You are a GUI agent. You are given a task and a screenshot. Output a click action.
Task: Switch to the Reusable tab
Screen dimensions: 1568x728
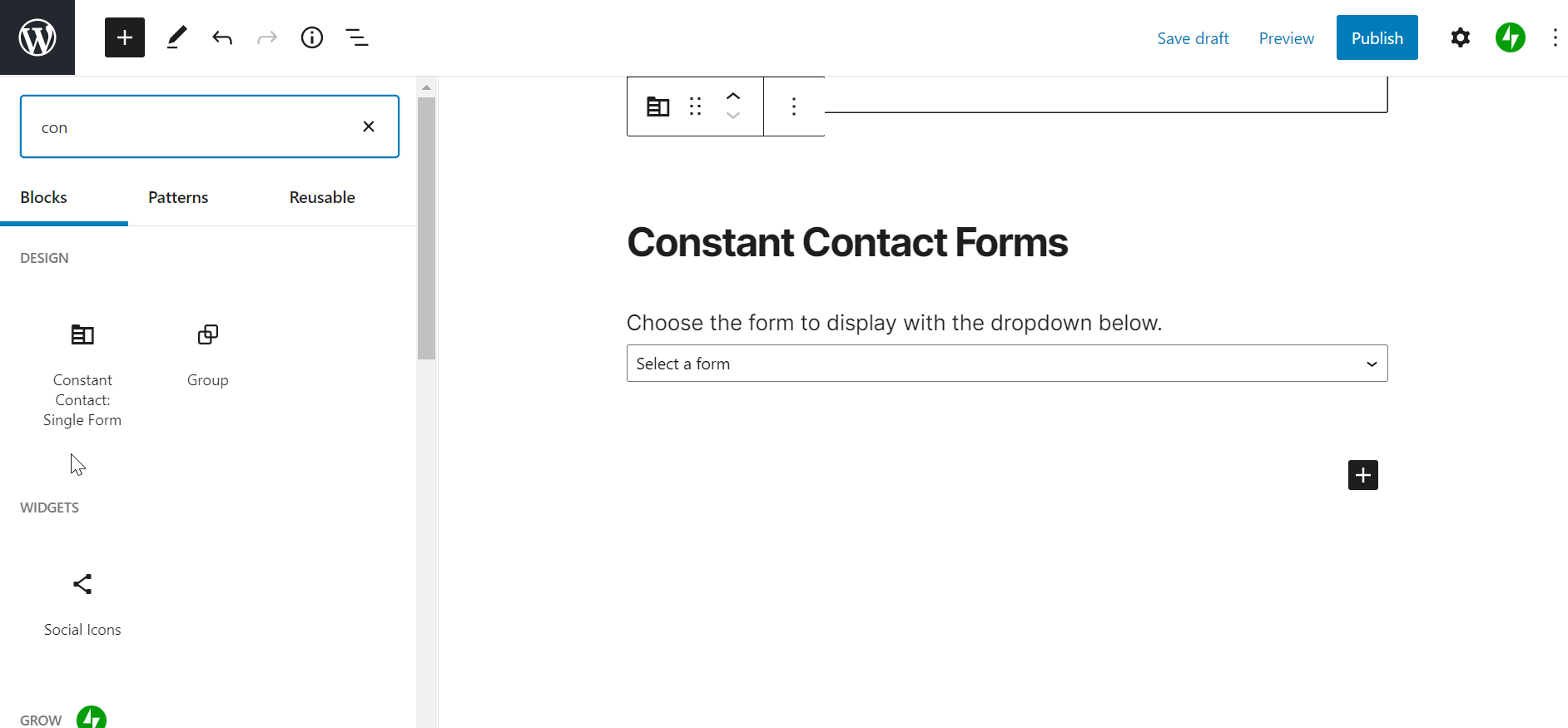pyautogui.click(x=321, y=197)
